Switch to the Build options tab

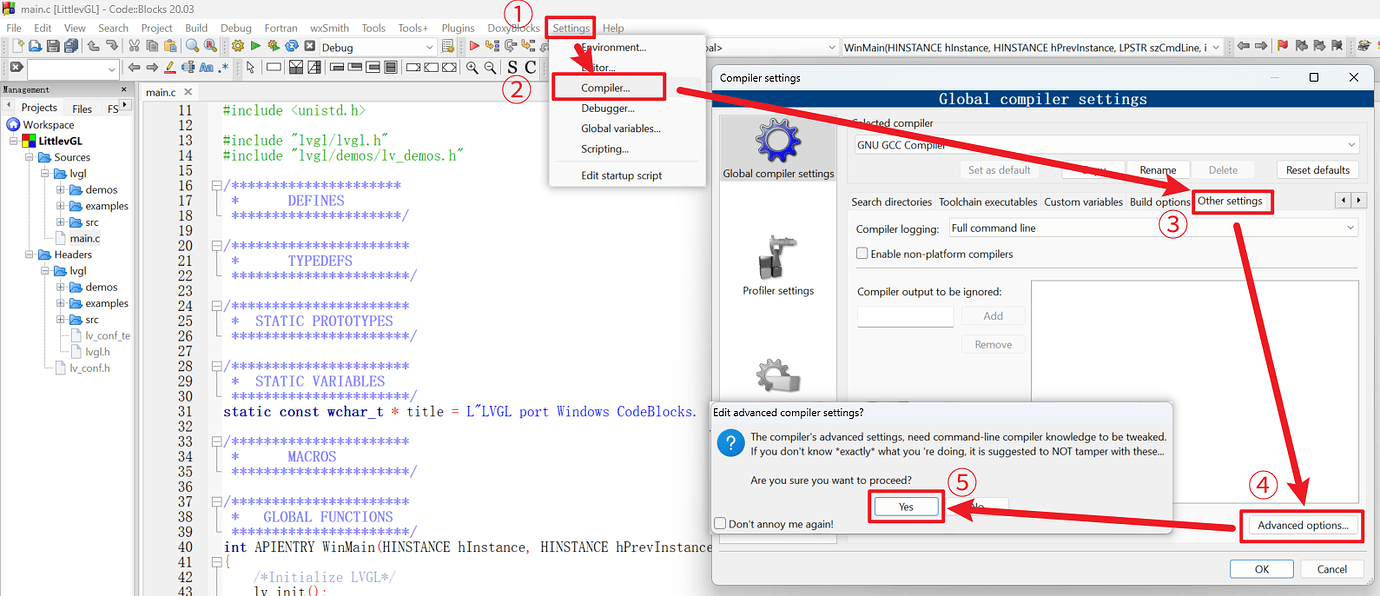[1159, 201]
